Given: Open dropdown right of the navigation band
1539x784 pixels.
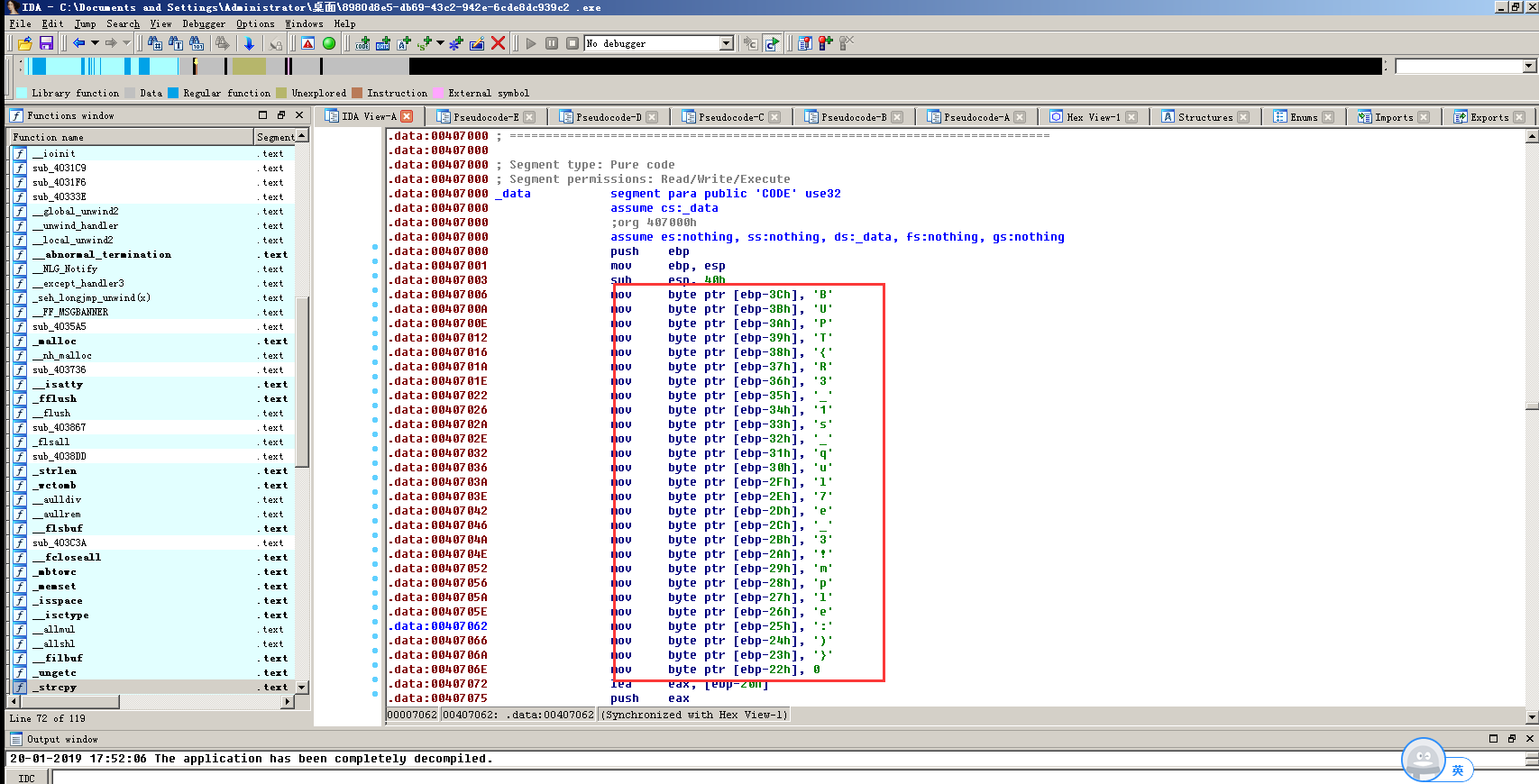Looking at the screenshot, I should 1528,66.
